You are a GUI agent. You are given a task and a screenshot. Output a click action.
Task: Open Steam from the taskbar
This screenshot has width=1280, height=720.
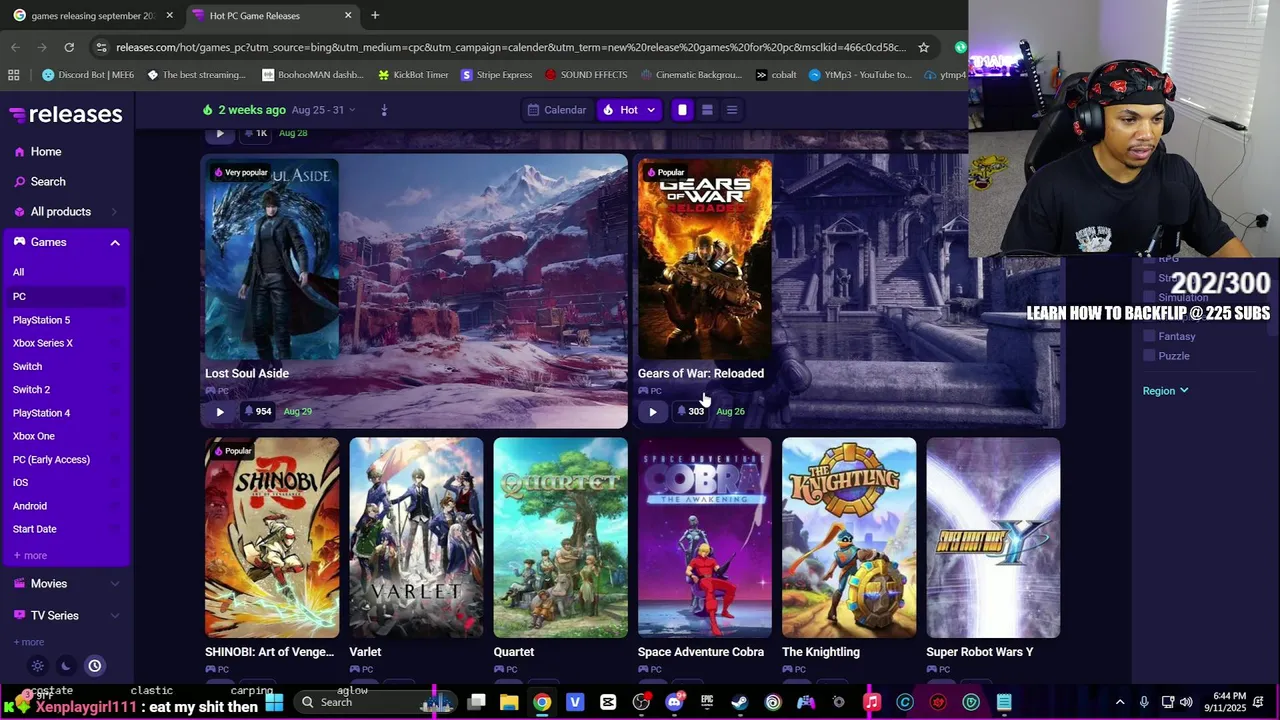(x=739, y=702)
